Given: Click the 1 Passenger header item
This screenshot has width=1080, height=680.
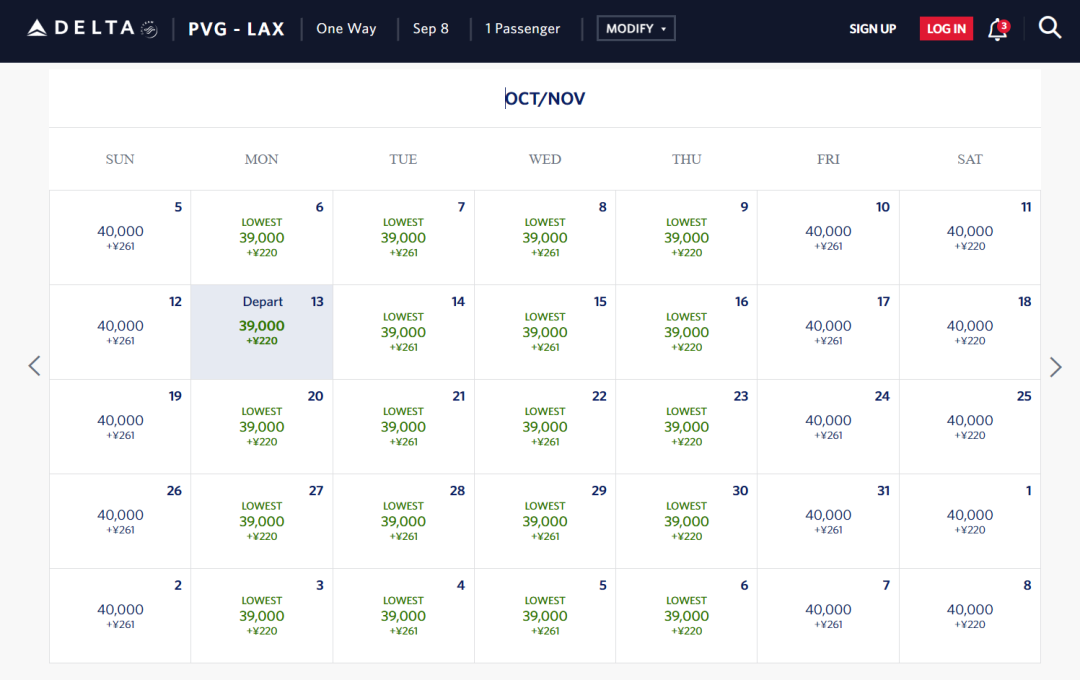Looking at the screenshot, I should [x=522, y=28].
